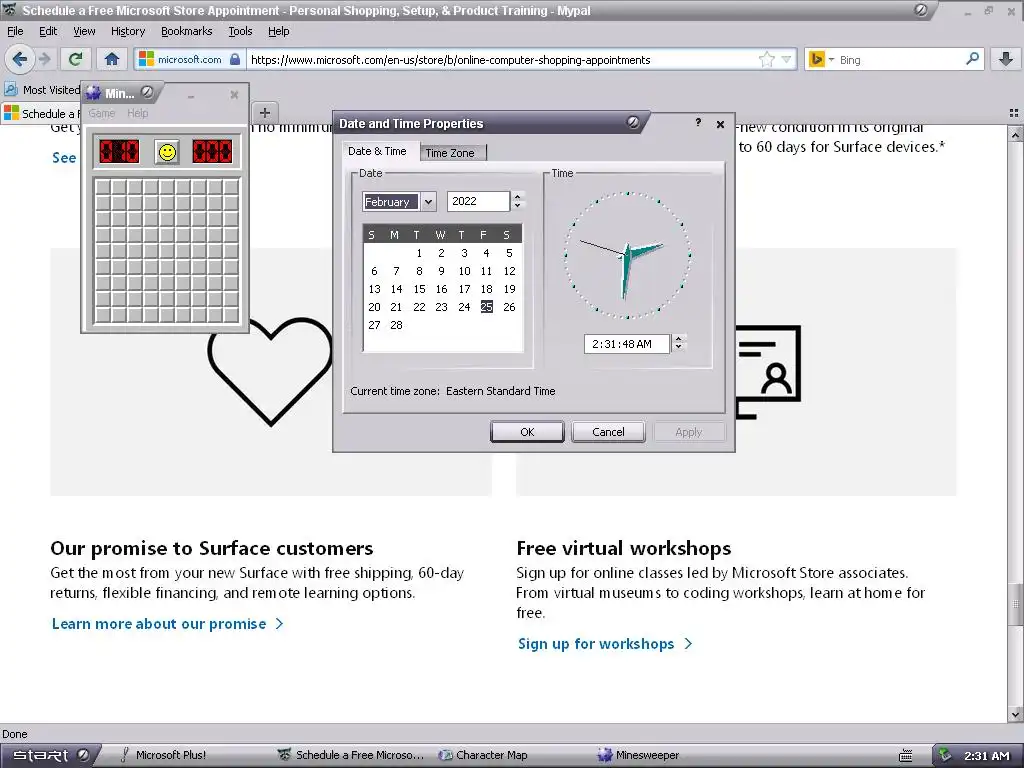Open the File menu
1024x768 pixels.
[15, 31]
